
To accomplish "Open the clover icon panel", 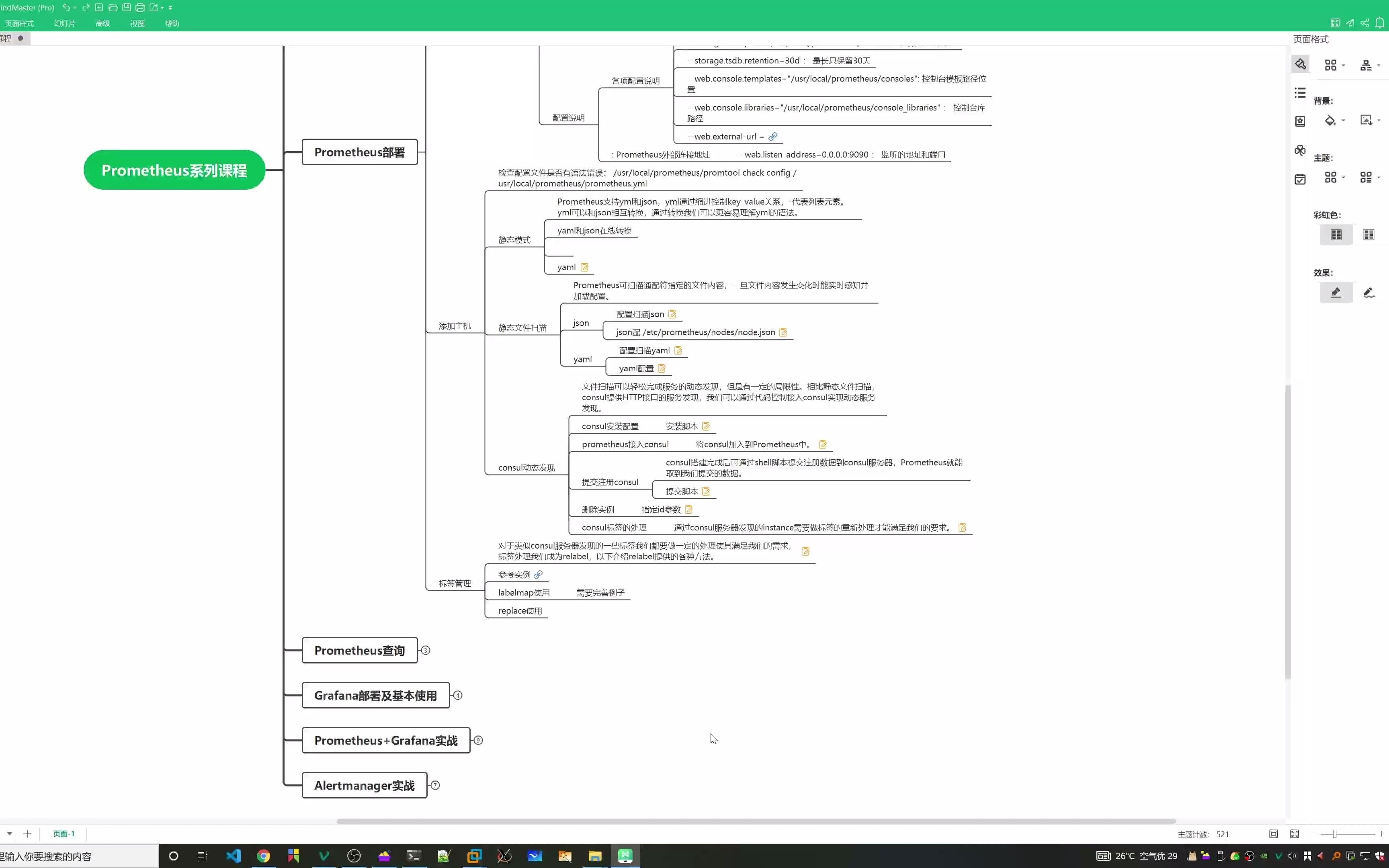I will pos(1301,150).
